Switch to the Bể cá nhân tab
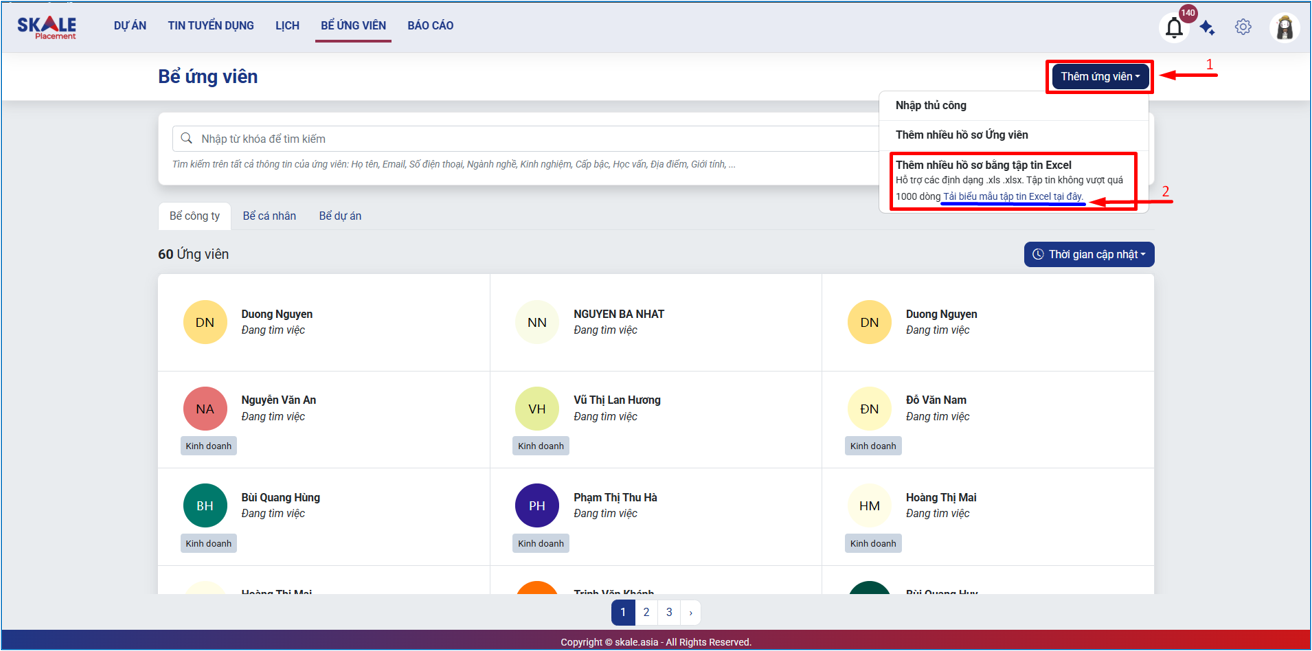This screenshot has width=1312, height=651. 269,216
